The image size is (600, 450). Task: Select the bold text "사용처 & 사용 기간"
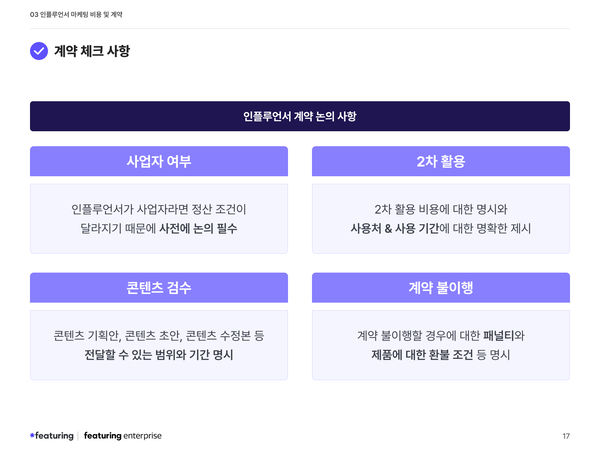tap(395, 229)
